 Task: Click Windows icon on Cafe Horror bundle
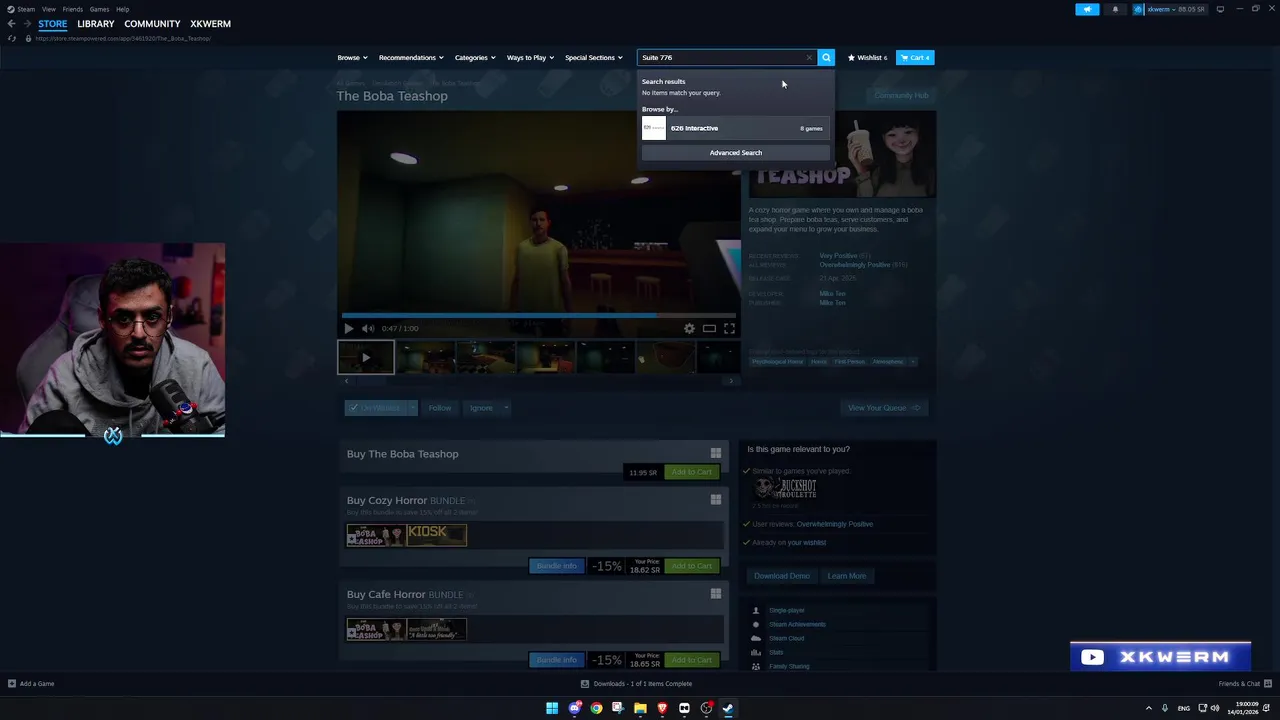(715, 593)
